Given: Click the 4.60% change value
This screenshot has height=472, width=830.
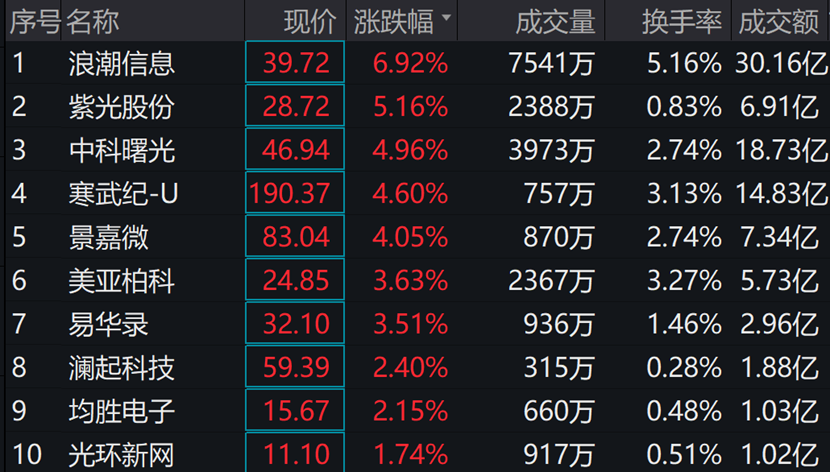Looking at the screenshot, I should [410, 194].
